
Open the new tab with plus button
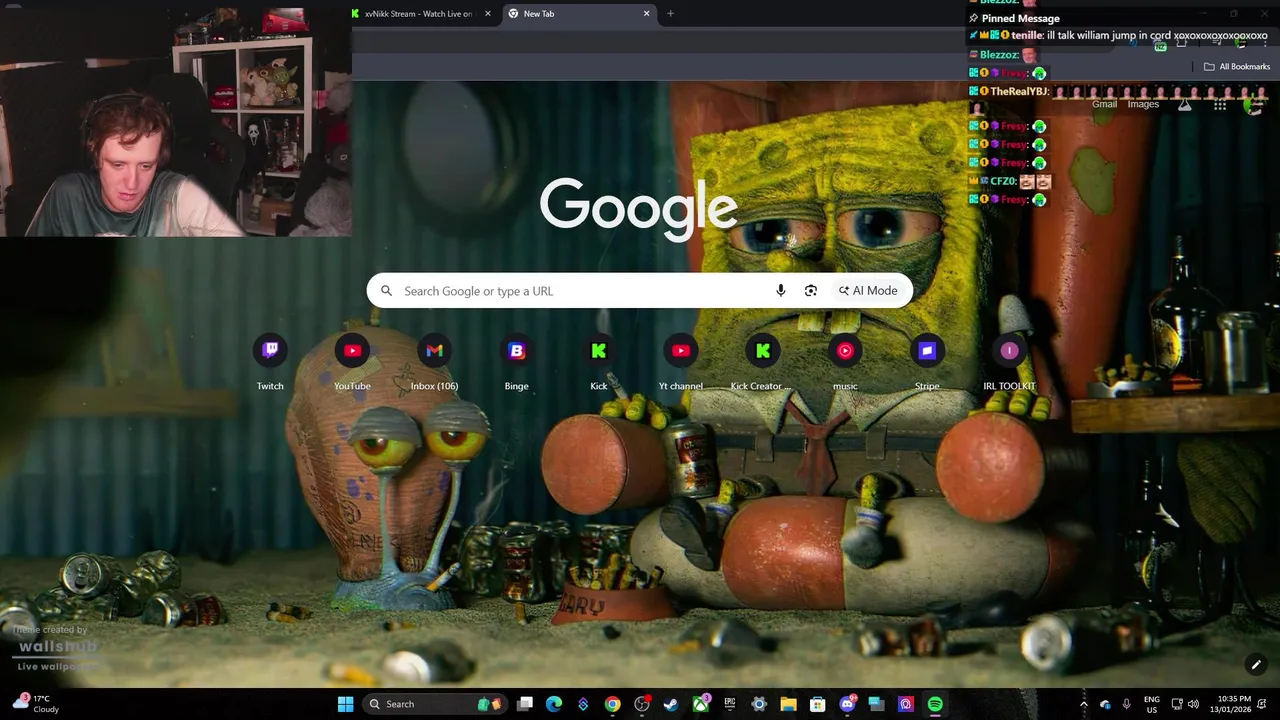click(670, 14)
